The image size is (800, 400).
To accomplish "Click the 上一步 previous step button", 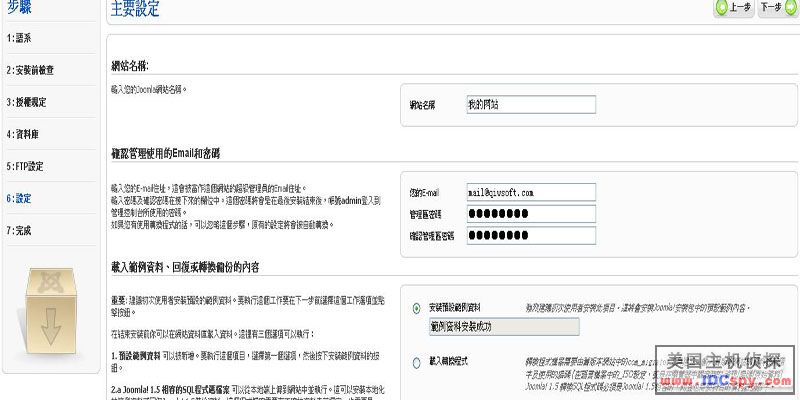I will [x=734, y=7].
